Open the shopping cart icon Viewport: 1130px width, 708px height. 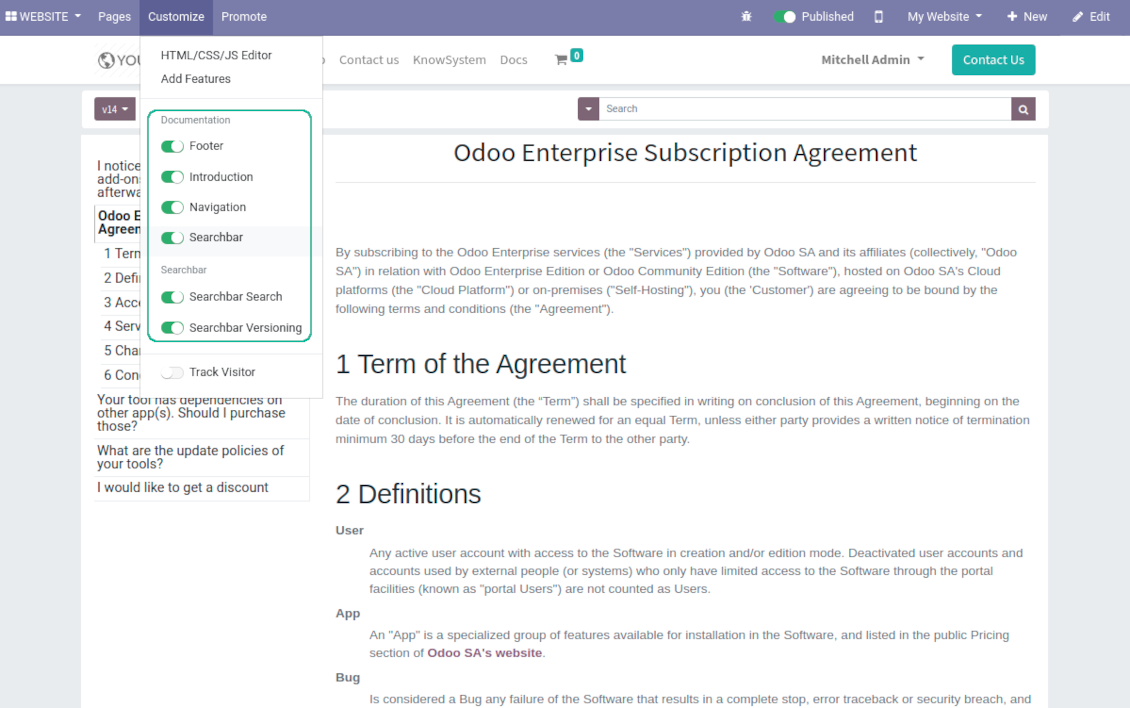click(x=561, y=60)
